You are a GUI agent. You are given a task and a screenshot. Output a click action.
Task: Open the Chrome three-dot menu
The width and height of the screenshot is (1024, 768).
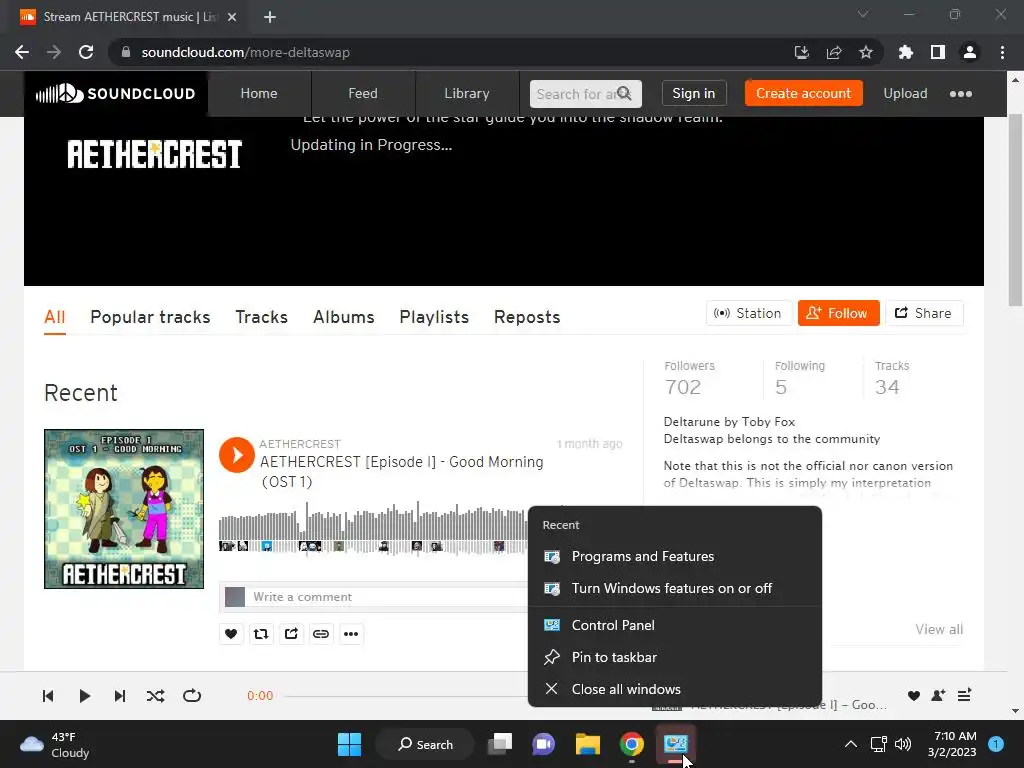(1002, 52)
